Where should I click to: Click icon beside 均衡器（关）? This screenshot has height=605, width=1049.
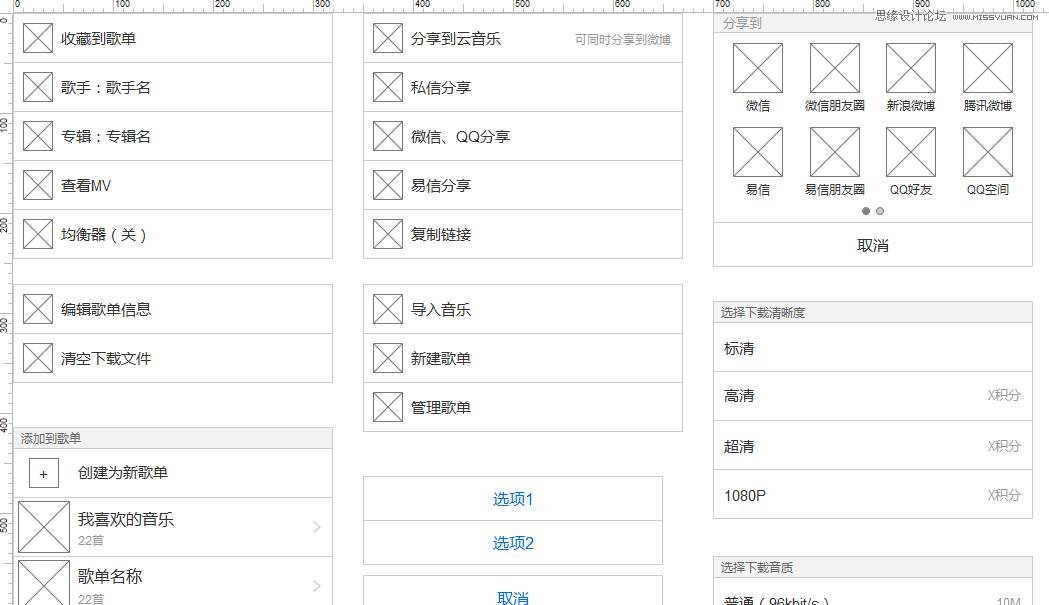pos(37,234)
